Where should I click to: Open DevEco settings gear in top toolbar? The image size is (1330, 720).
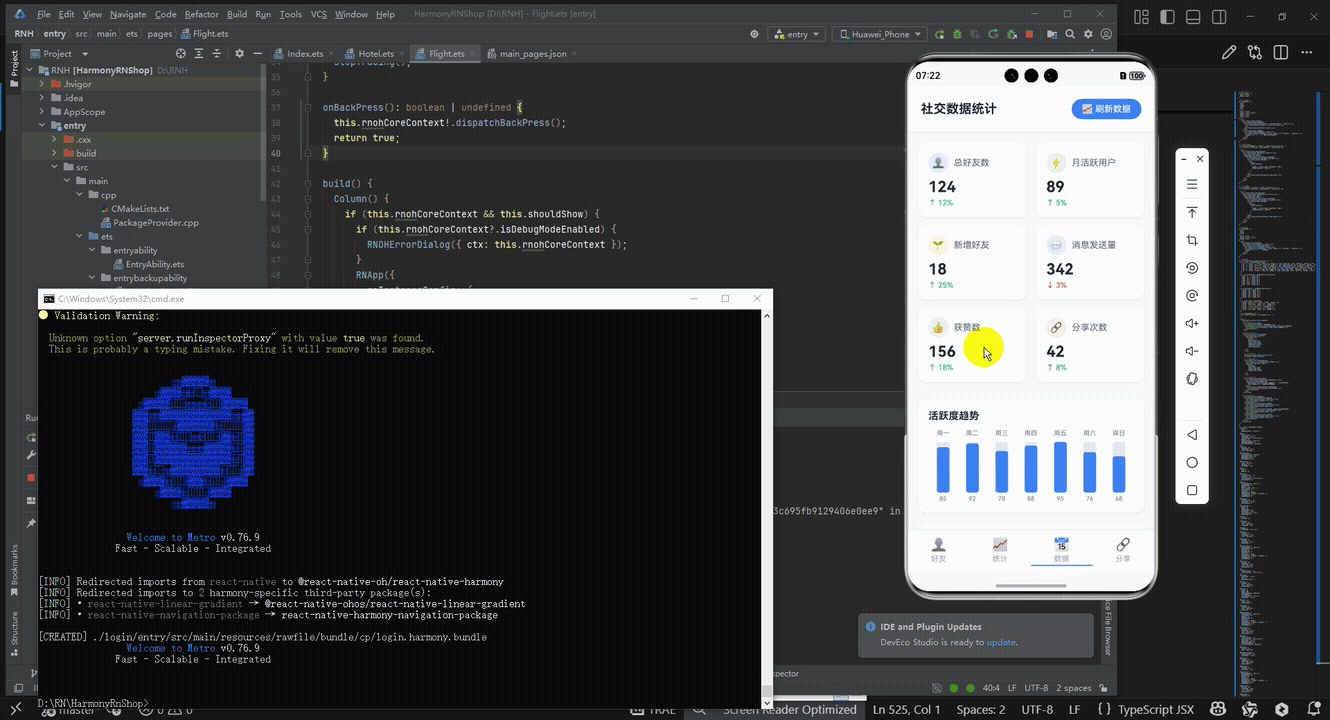pos(1088,34)
